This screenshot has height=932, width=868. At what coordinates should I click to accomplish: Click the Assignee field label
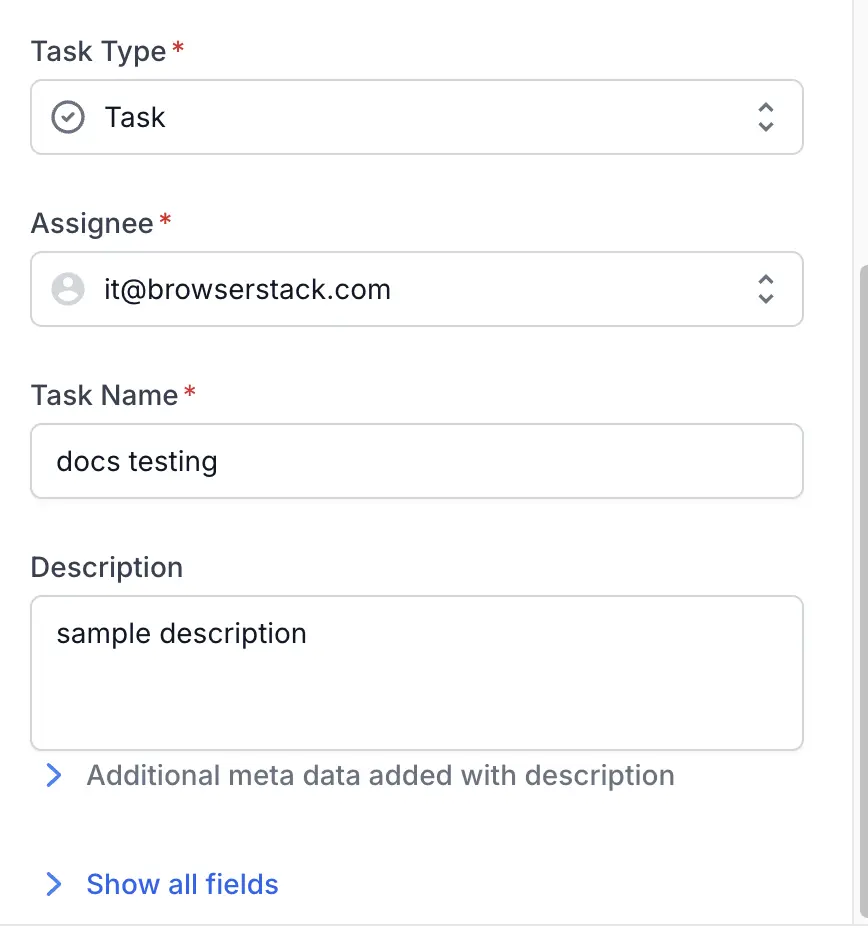point(92,223)
